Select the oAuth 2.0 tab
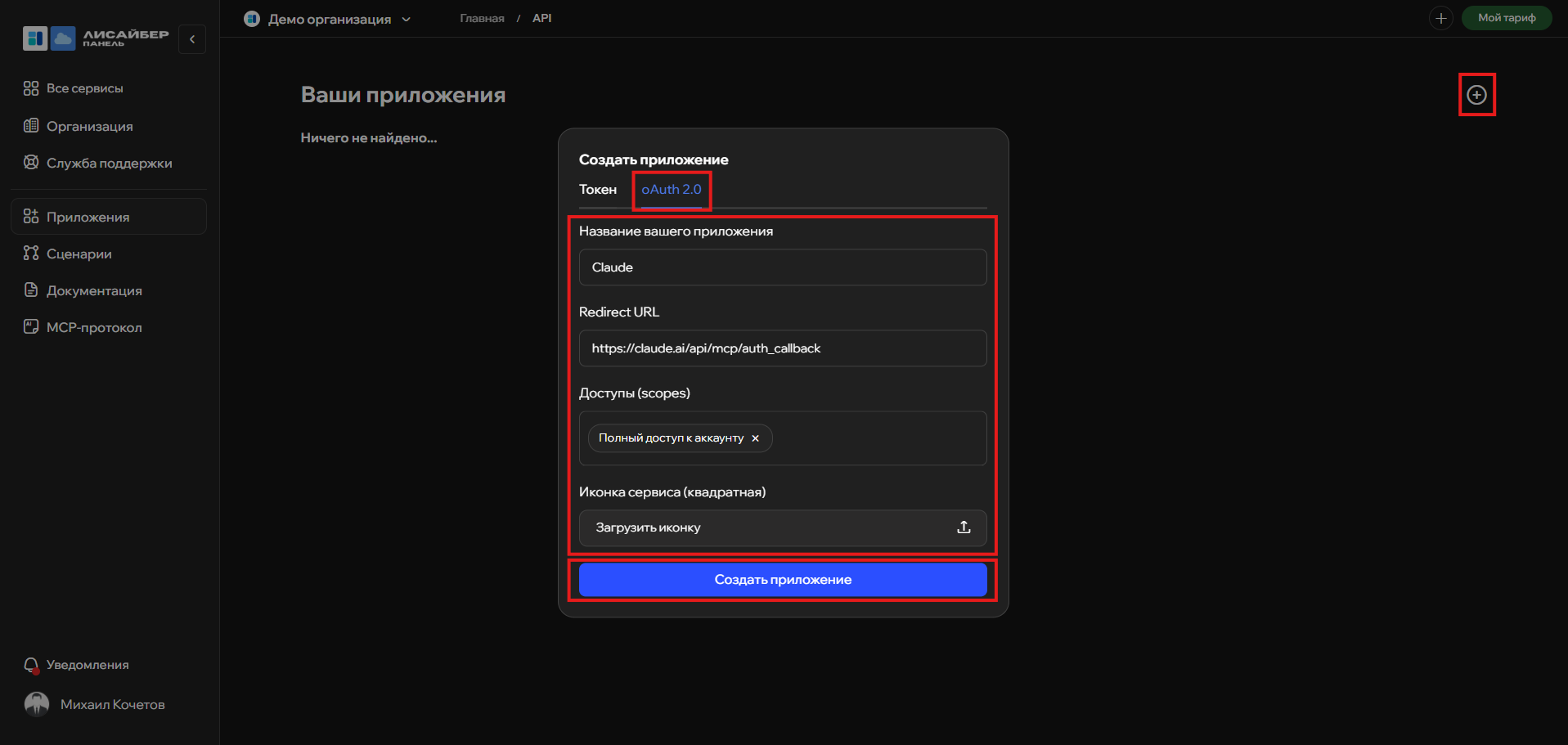 pos(671,190)
